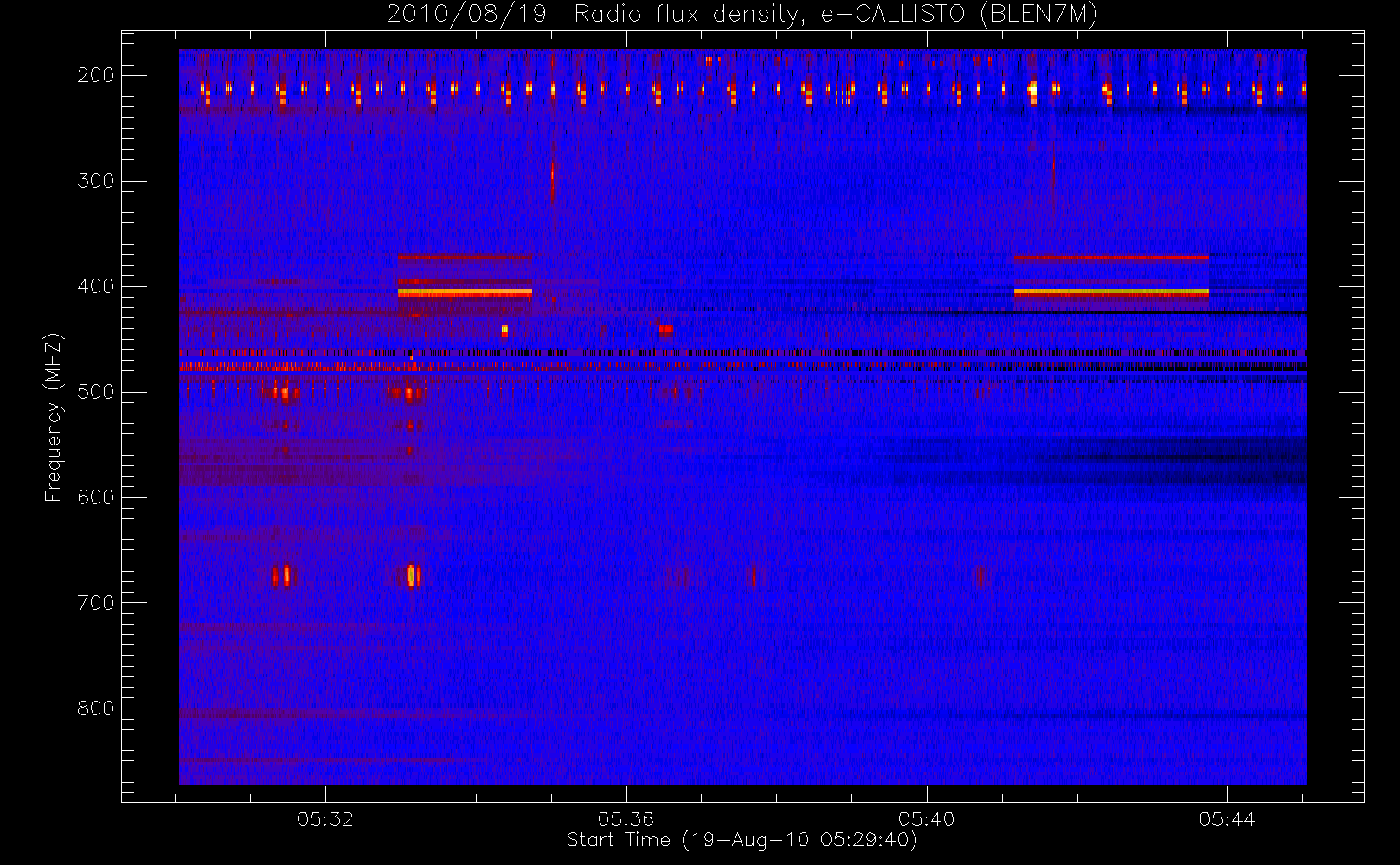Screen dimensions: 1400x865
Task: Click the plot title mentioning e-CALLISTO (BLEN7M)
Action: 742,14
